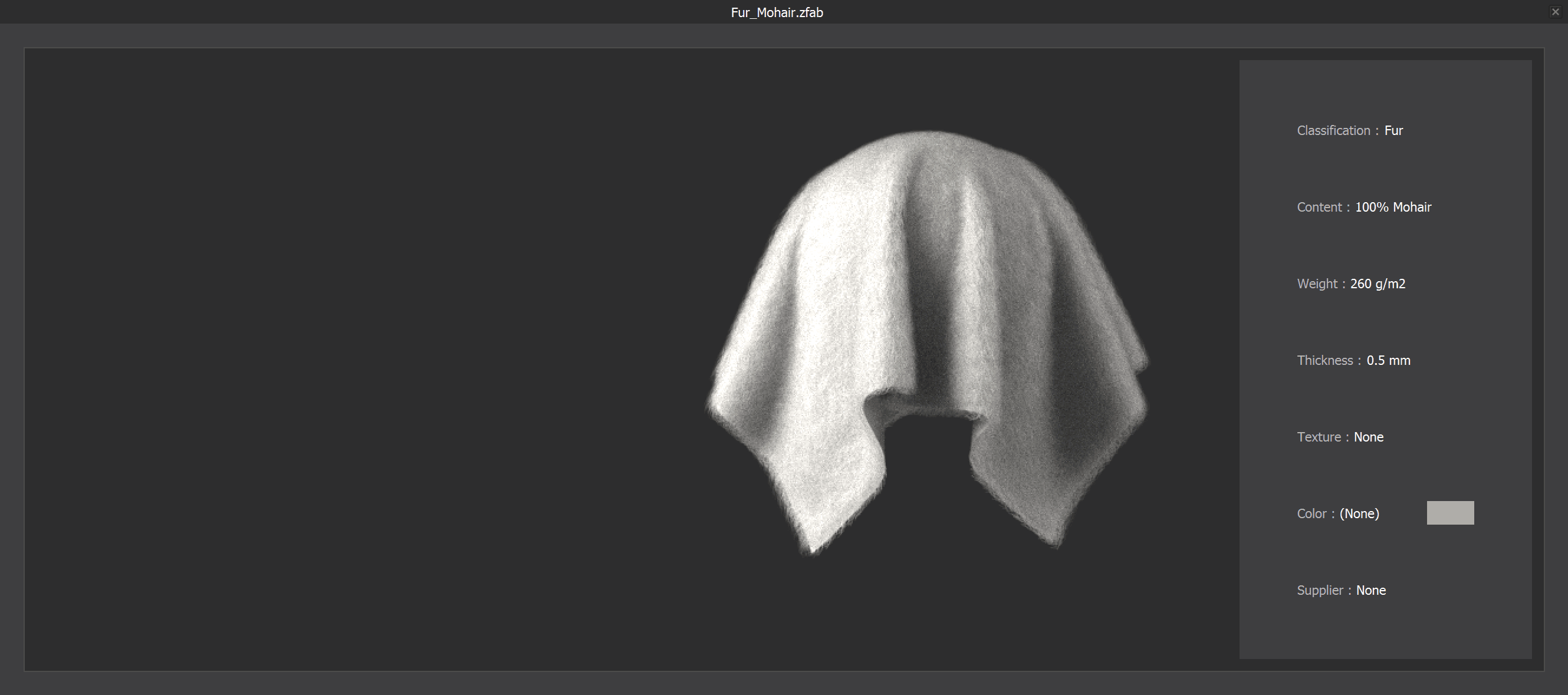Image resolution: width=1568 pixels, height=695 pixels.
Task: Close the Fur_Mohair.zfab preview window
Action: (1555, 12)
